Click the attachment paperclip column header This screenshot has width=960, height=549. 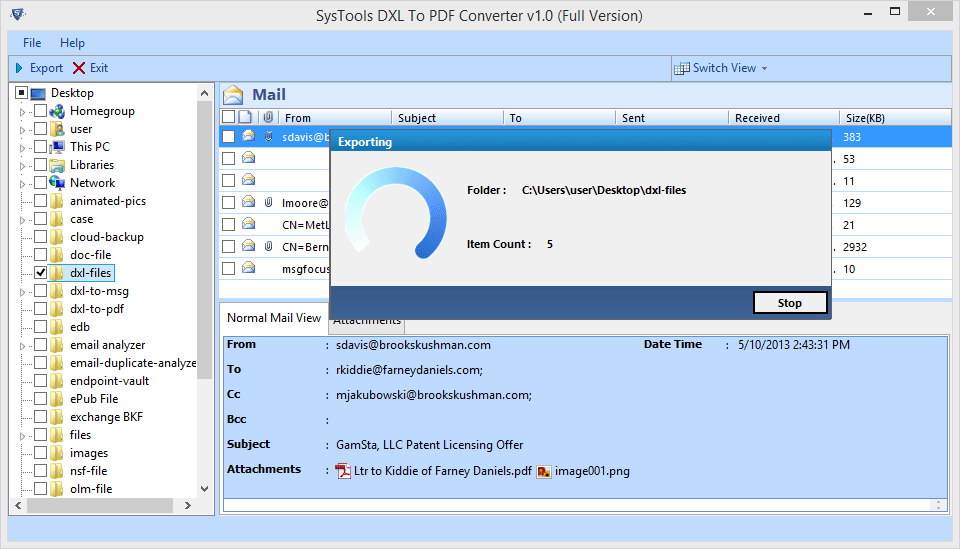268,117
